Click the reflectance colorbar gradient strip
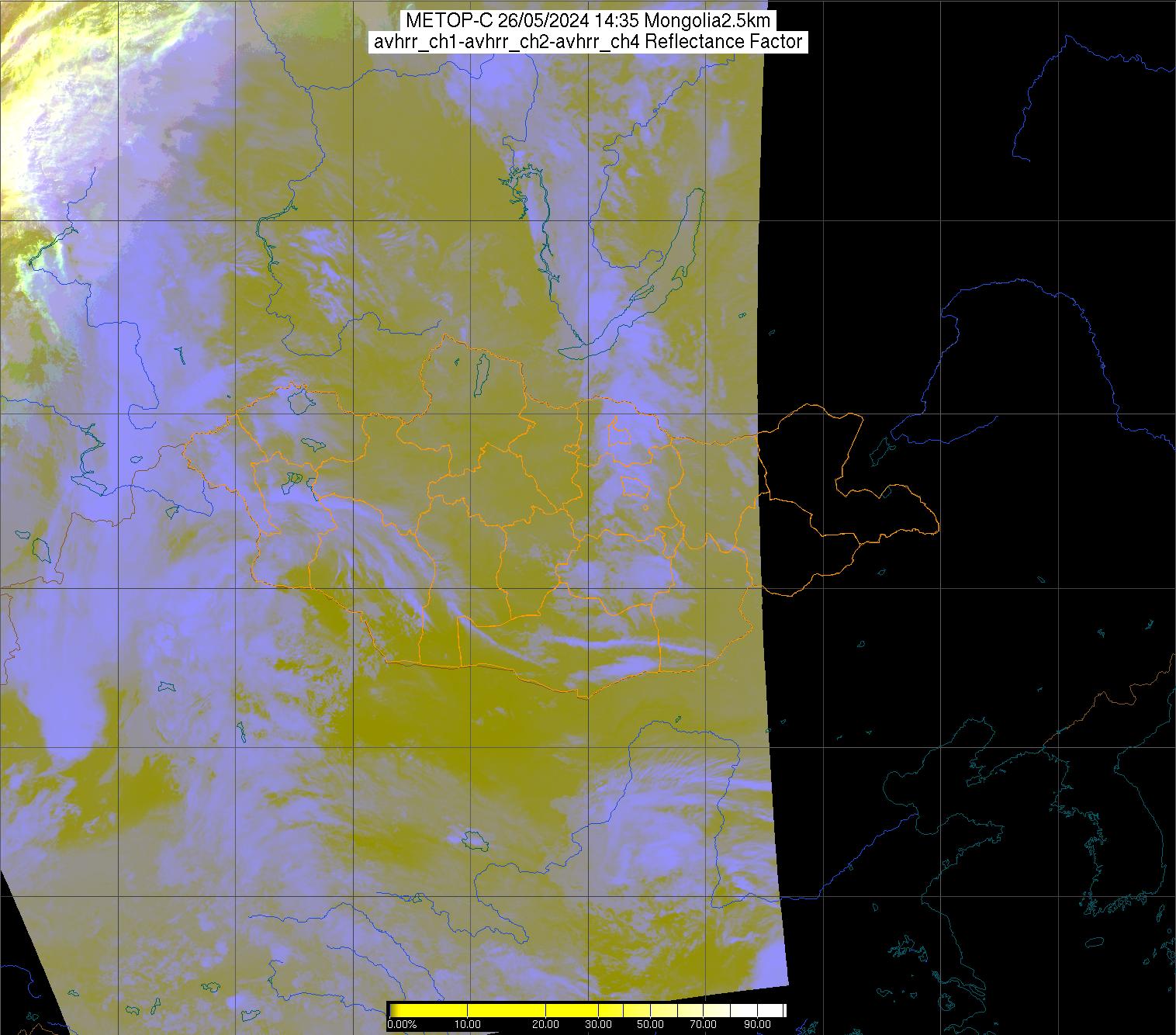1176x1035 pixels. click(x=587, y=1010)
